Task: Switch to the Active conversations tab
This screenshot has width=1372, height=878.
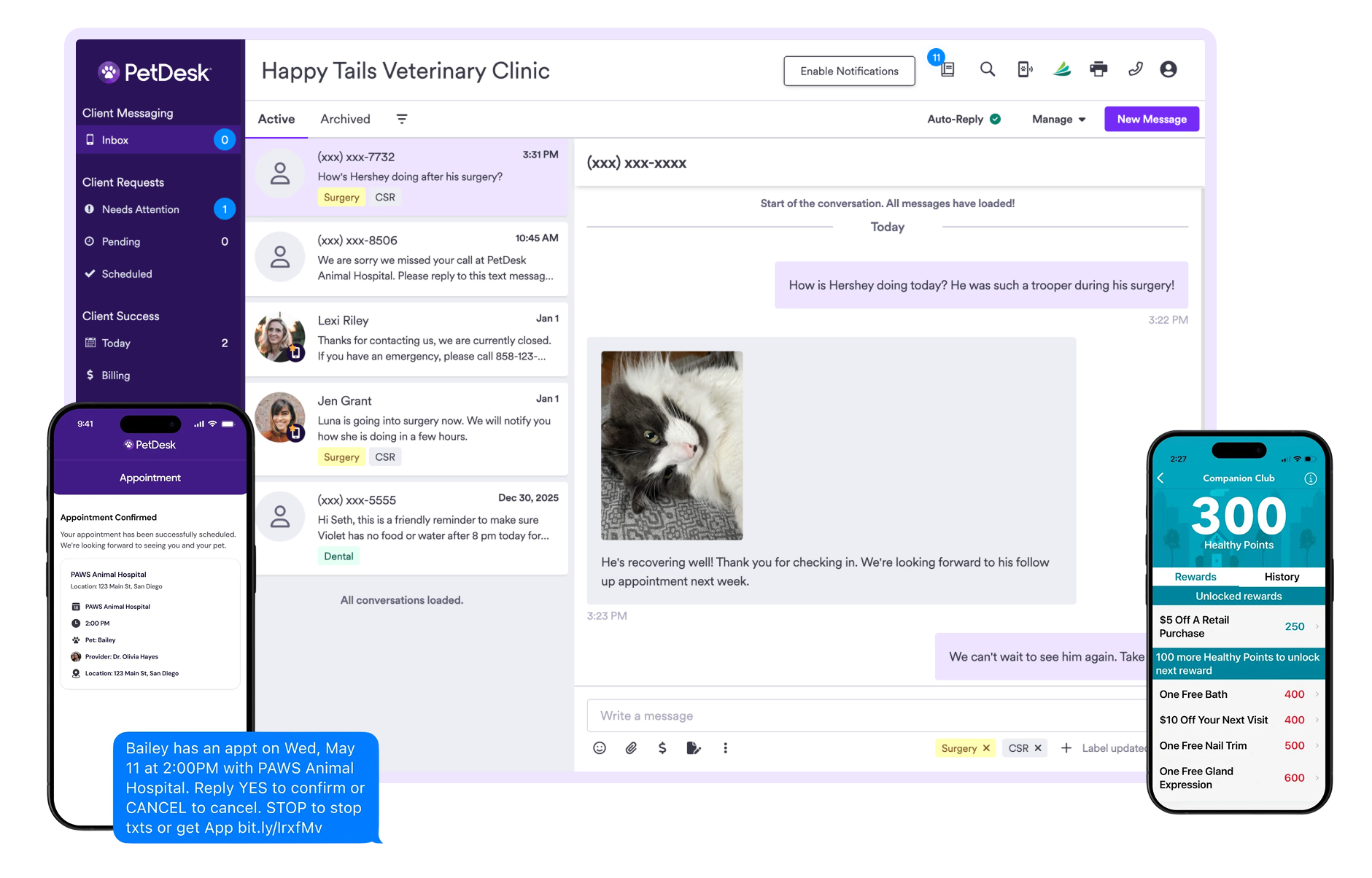Action: (276, 119)
